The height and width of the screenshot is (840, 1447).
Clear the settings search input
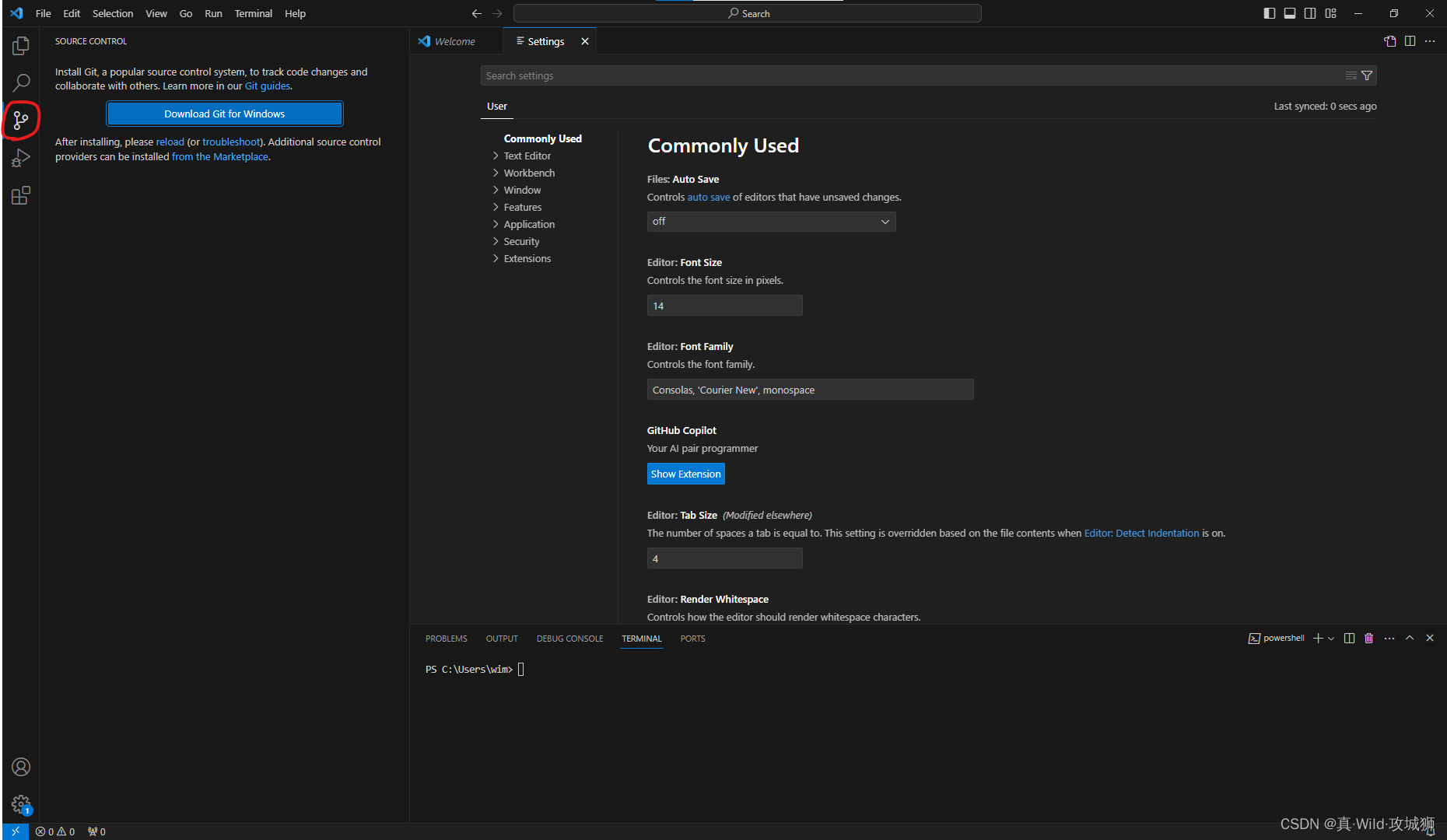click(x=1351, y=75)
